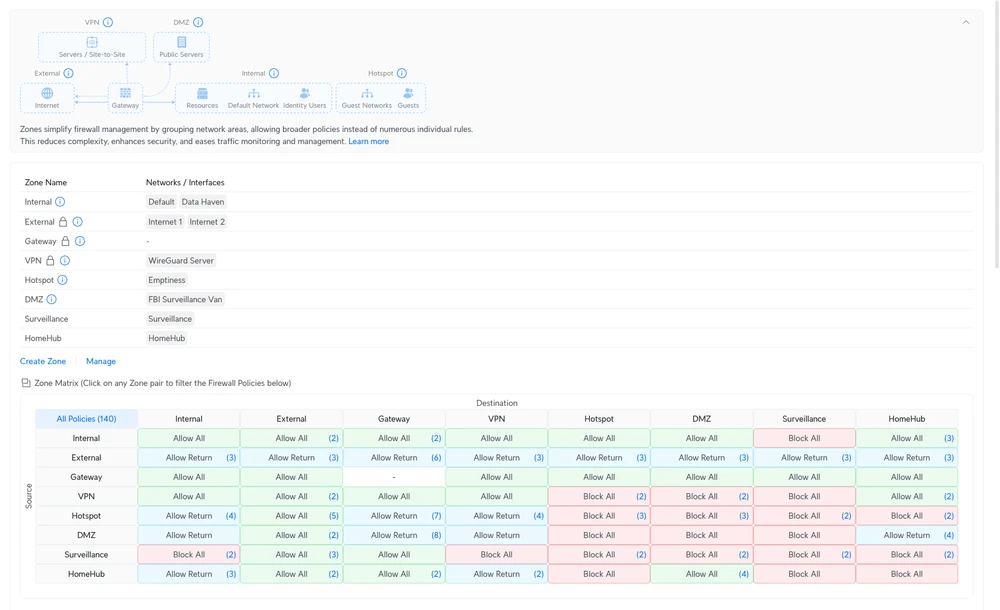The width and height of the screenshot is (1000, 610).
Task: Filter by Internal to Surveillance Block All cell
Action: coord(804,438)
